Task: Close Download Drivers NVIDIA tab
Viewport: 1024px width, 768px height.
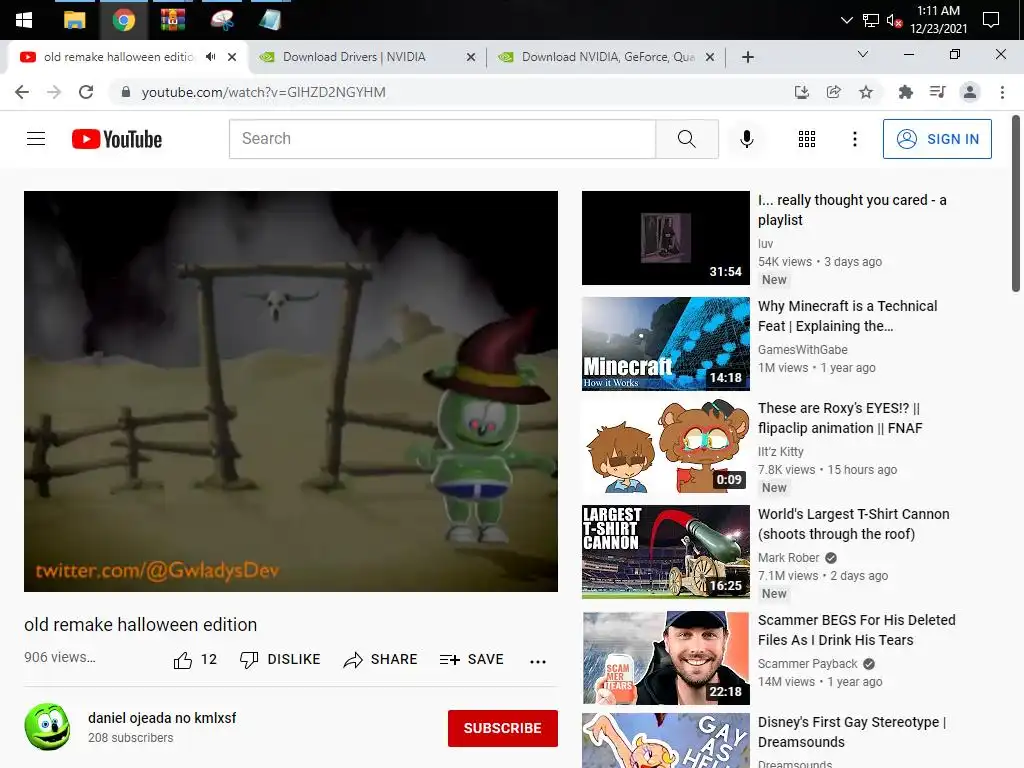Action: pyautogui.click(x=471, y=57)
